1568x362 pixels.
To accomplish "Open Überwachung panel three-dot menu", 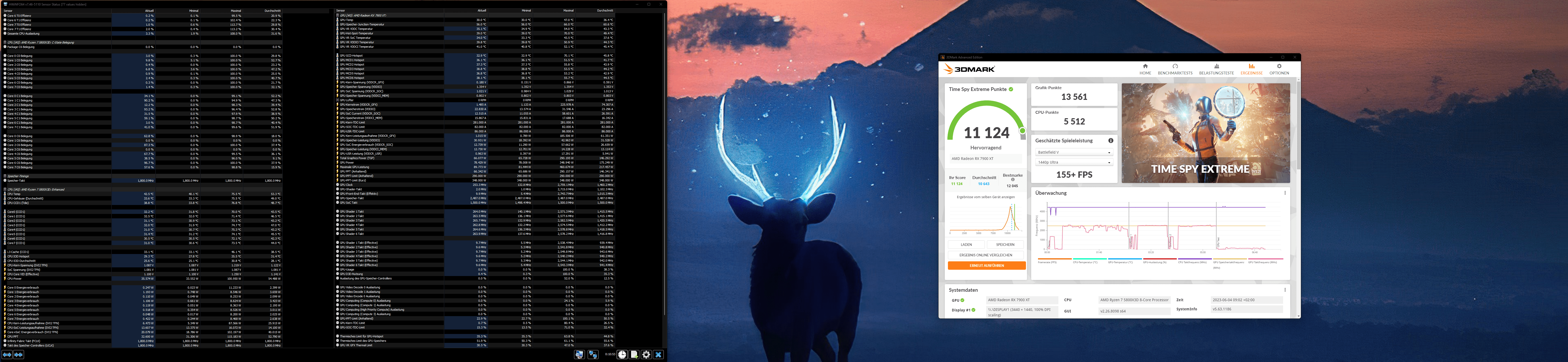I will tap(1285, 193).
